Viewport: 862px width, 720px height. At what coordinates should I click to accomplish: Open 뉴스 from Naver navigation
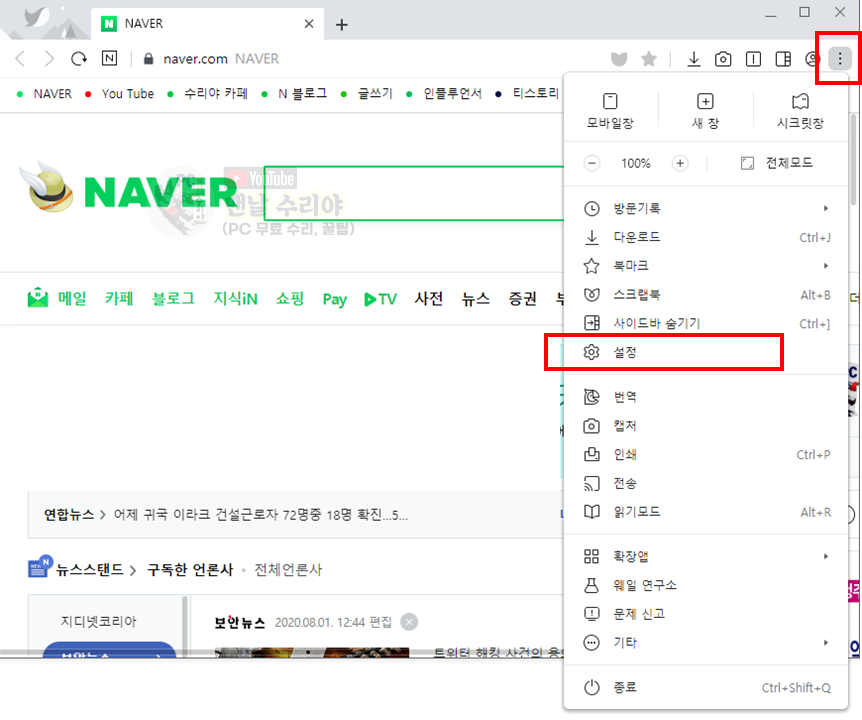pyautogui.click(x=476, y=298)
